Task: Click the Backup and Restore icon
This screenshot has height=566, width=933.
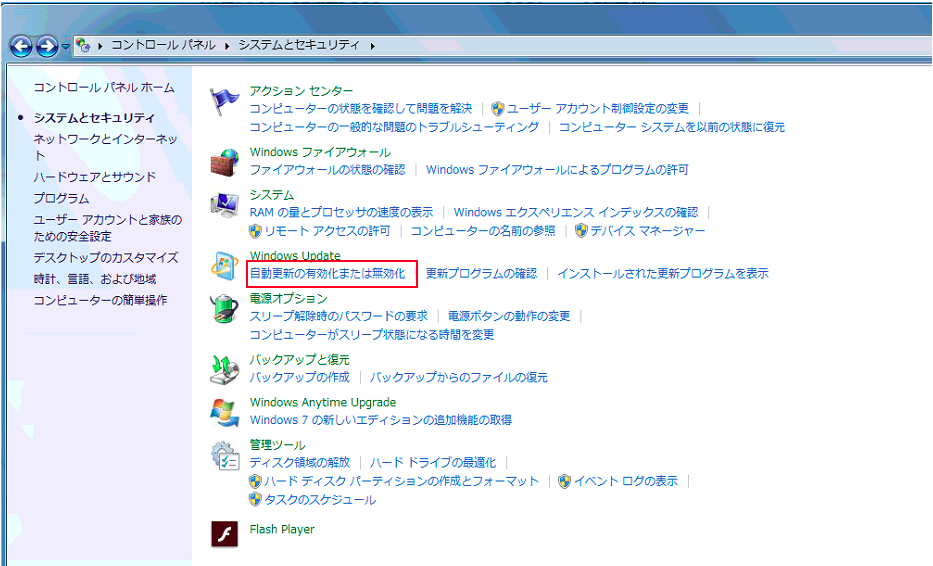Action: click(224, 371)
